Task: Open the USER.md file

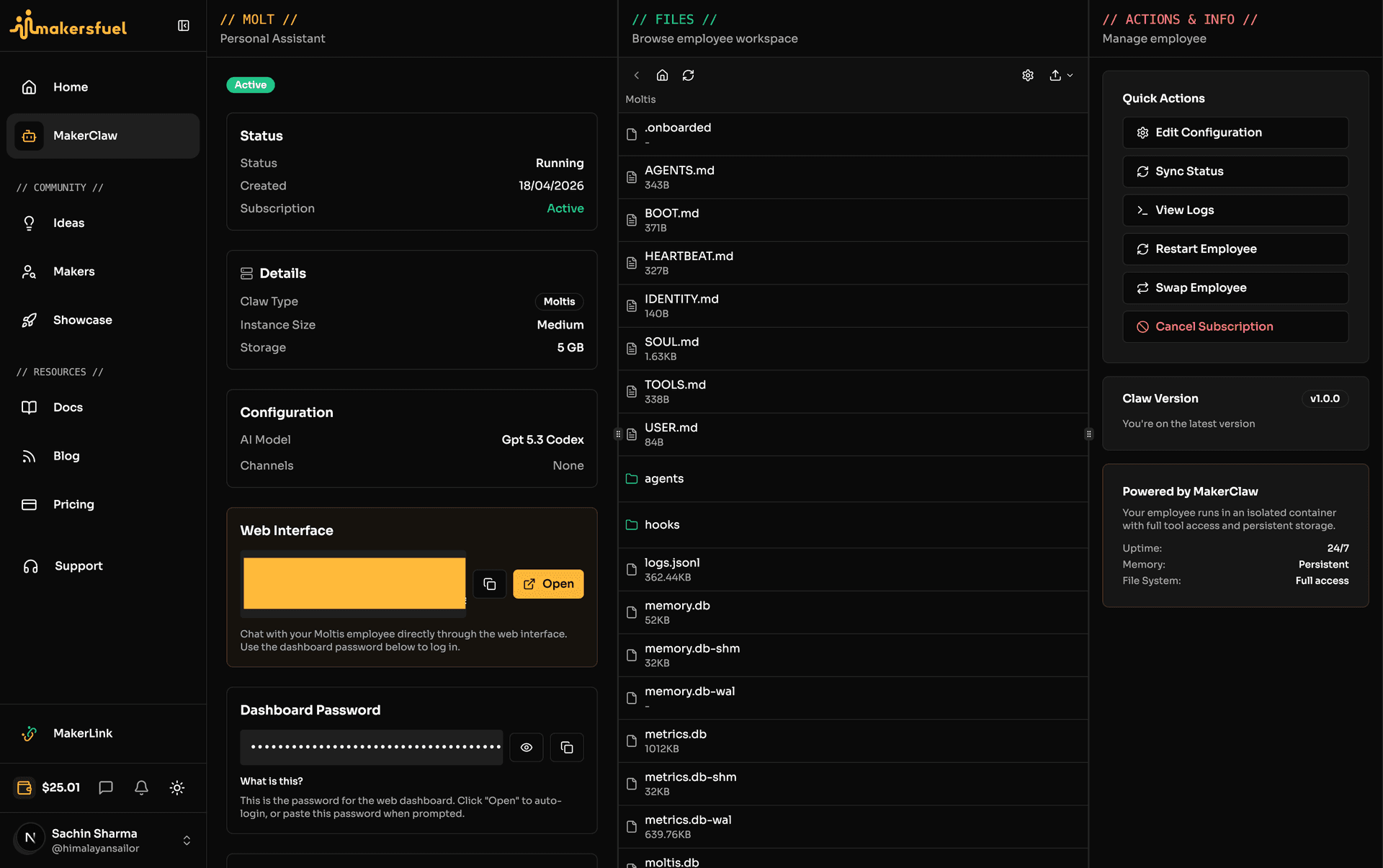Action: pos(853,434)
